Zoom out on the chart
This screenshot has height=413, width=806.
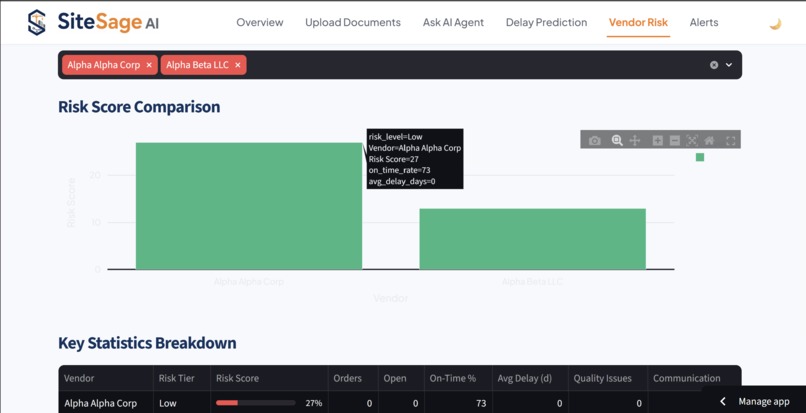coord(675,140)
